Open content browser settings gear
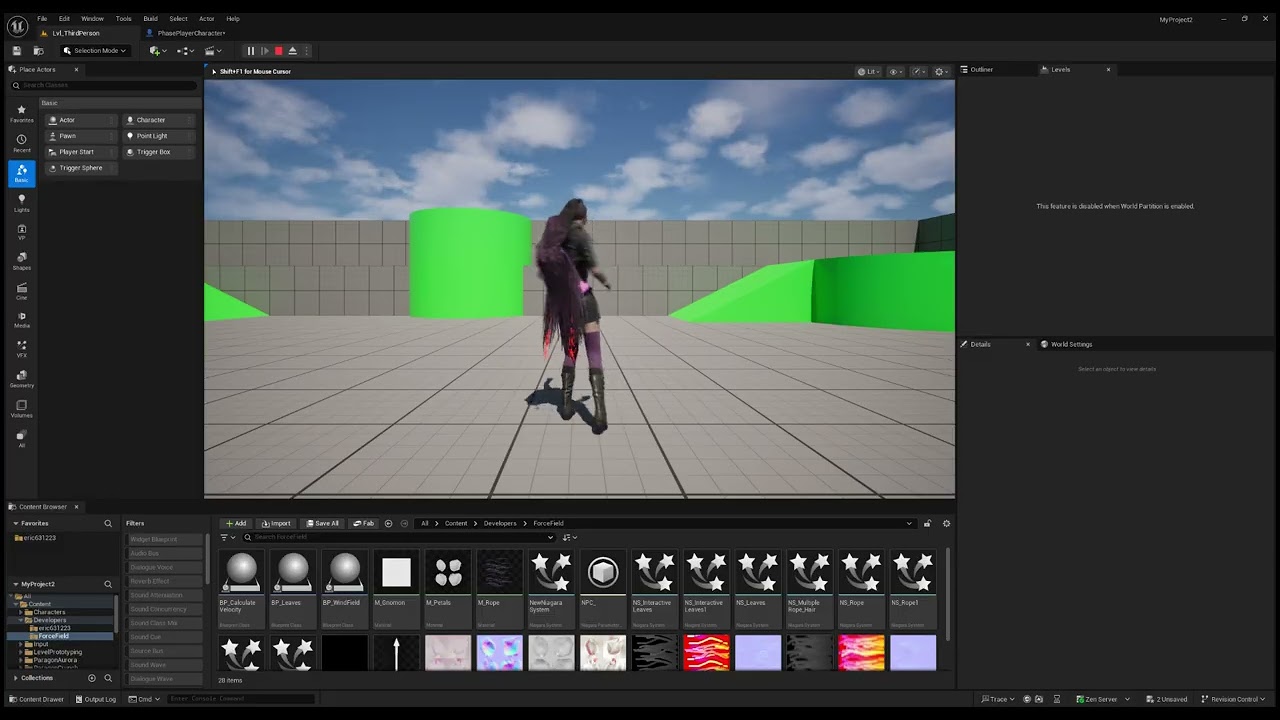The width and height of the screenshot is (1280, 720). click(946, 524)
